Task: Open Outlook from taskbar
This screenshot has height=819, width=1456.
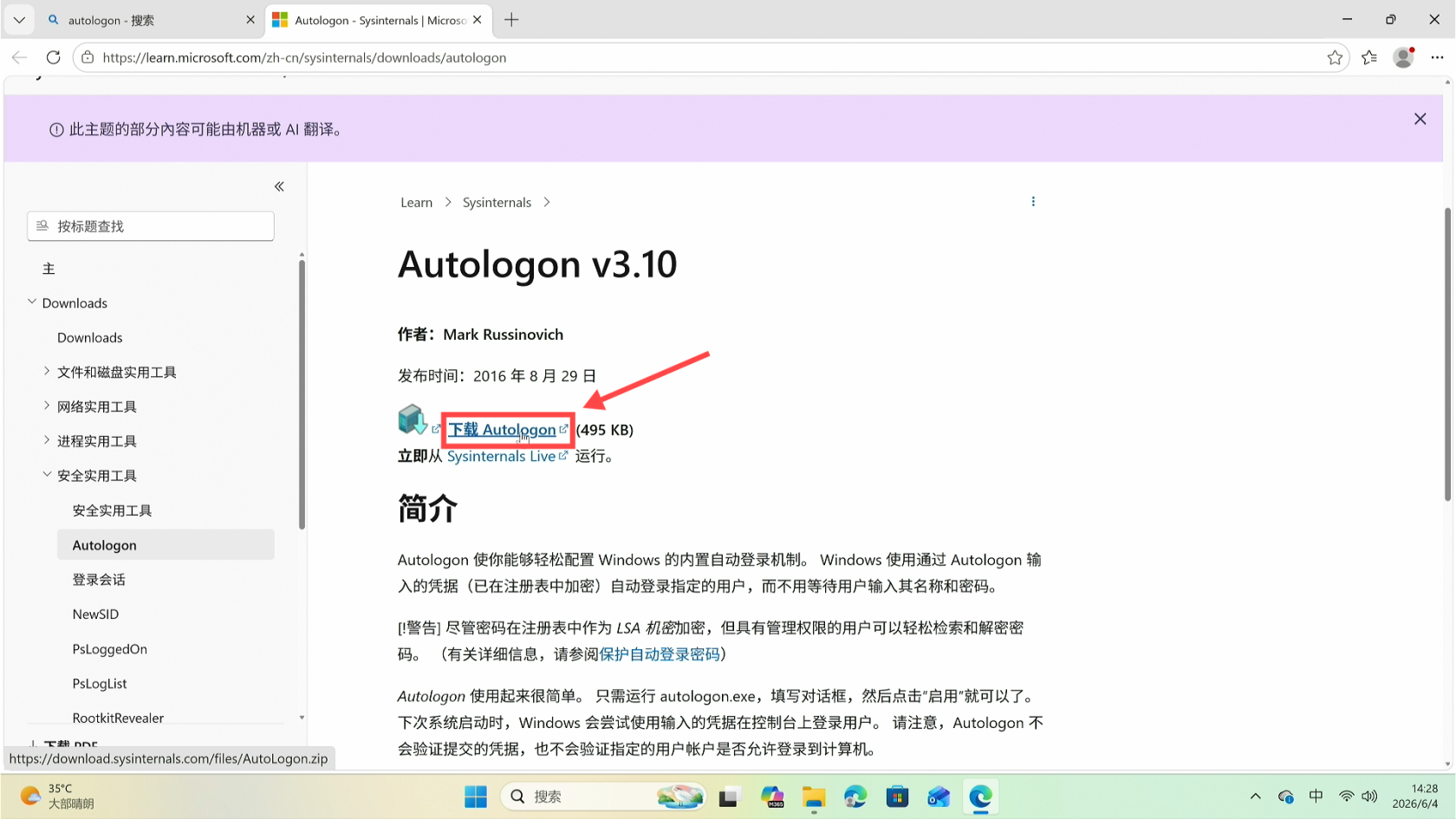Action: tap(939, 796)
